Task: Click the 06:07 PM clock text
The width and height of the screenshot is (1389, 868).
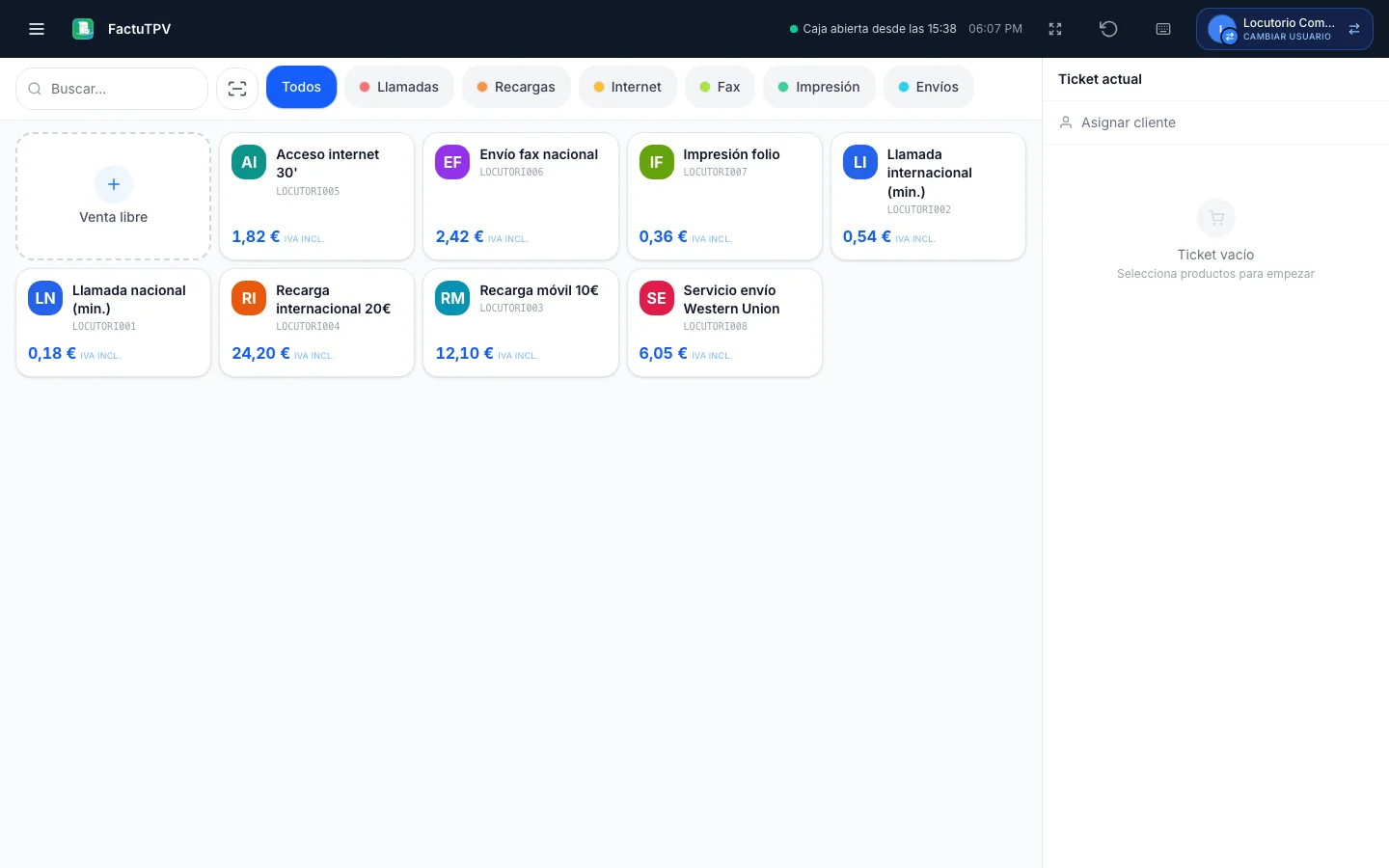Action: tap(995, 29)
